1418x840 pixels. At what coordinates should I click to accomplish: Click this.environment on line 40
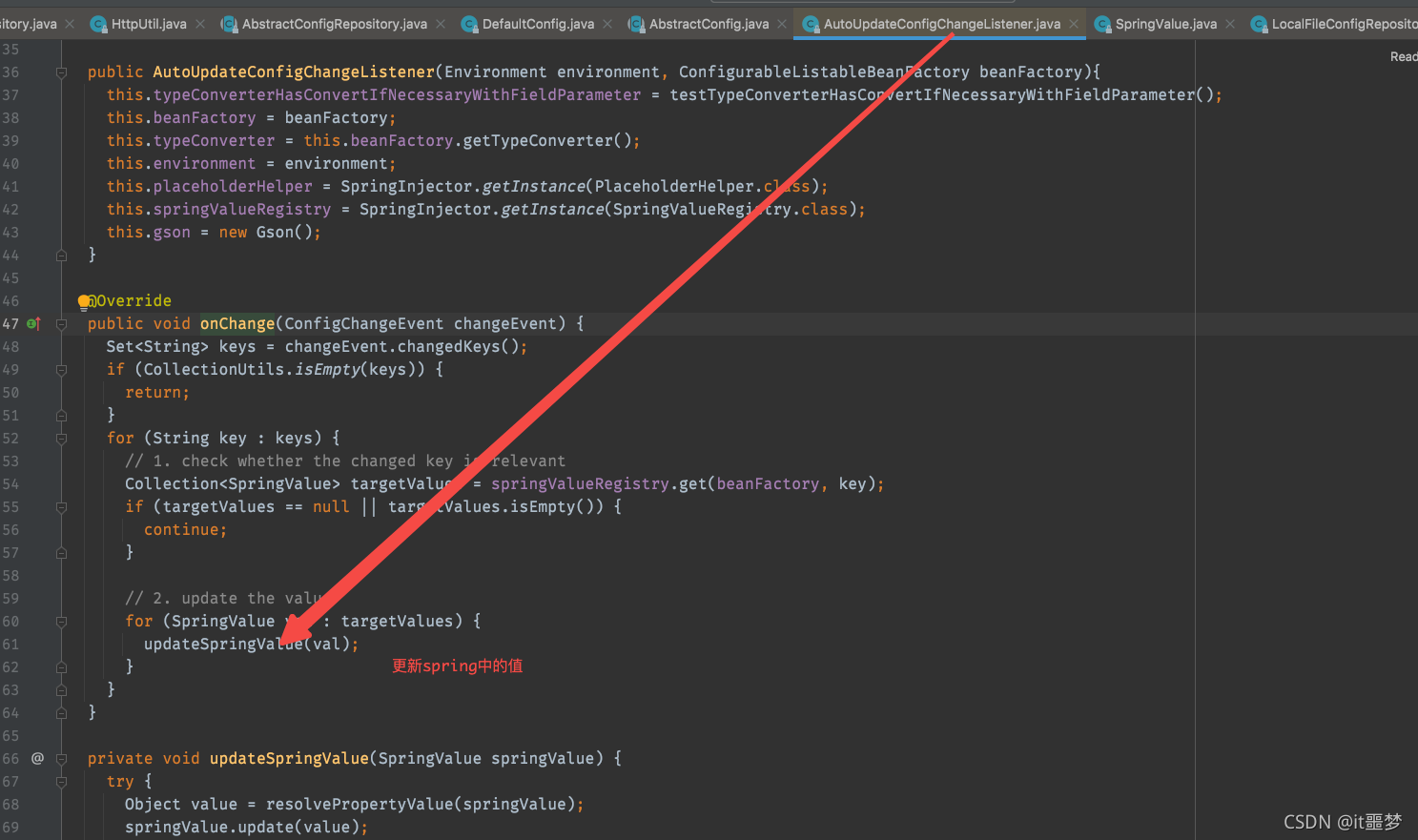(x=181, y=164)
